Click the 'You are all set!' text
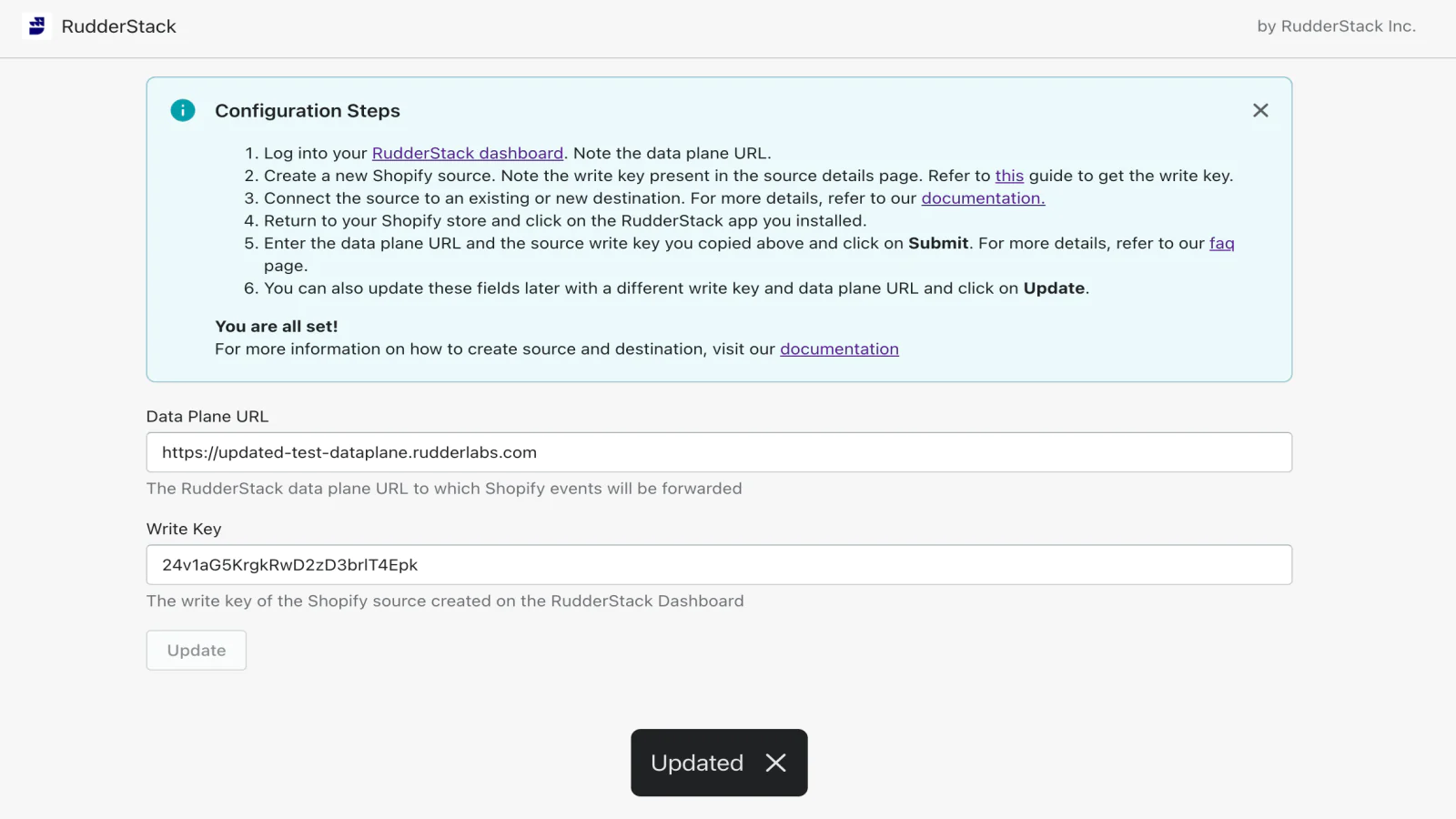The image size is (1456, 819). tap(276, 326)
